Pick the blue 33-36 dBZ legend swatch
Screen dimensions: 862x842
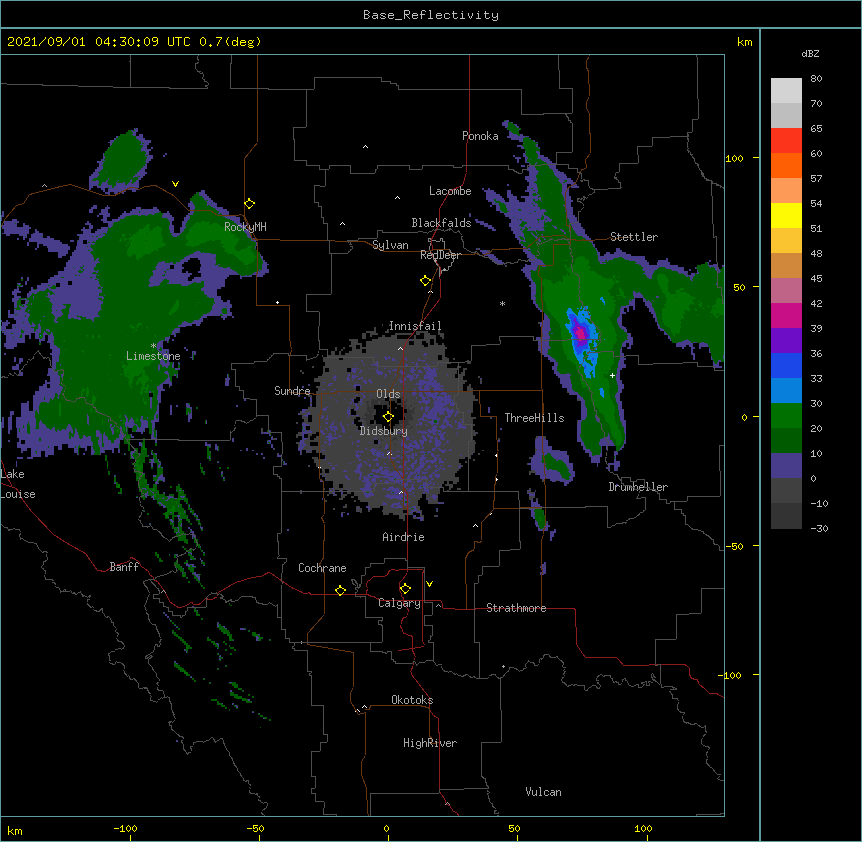point(786,365)
